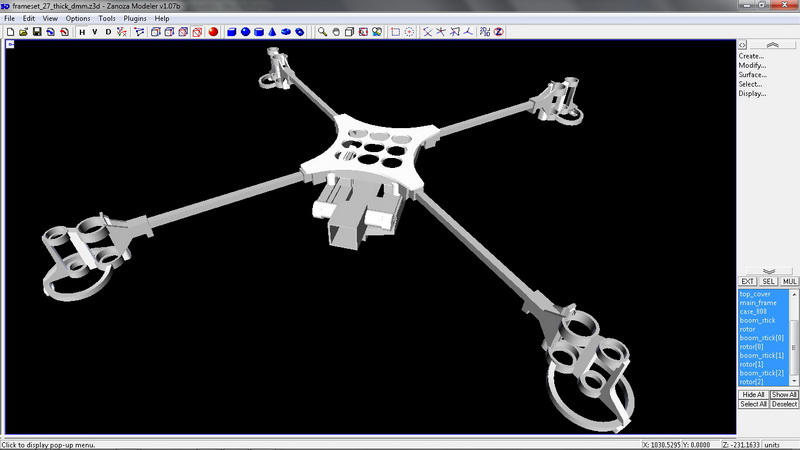Select the blue cube primitive icon

[x=232, y=32]
